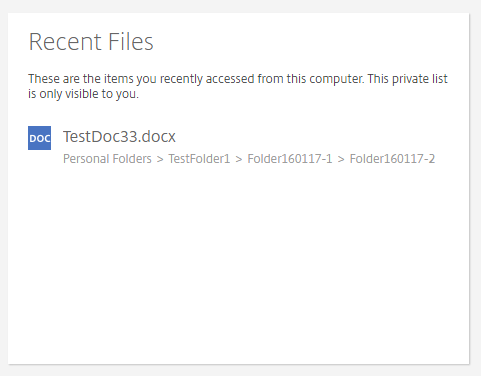The width and height of the screenshot is (481, 376).
Task: Open TestFolder1 from the file path
Action: point(199,159)
